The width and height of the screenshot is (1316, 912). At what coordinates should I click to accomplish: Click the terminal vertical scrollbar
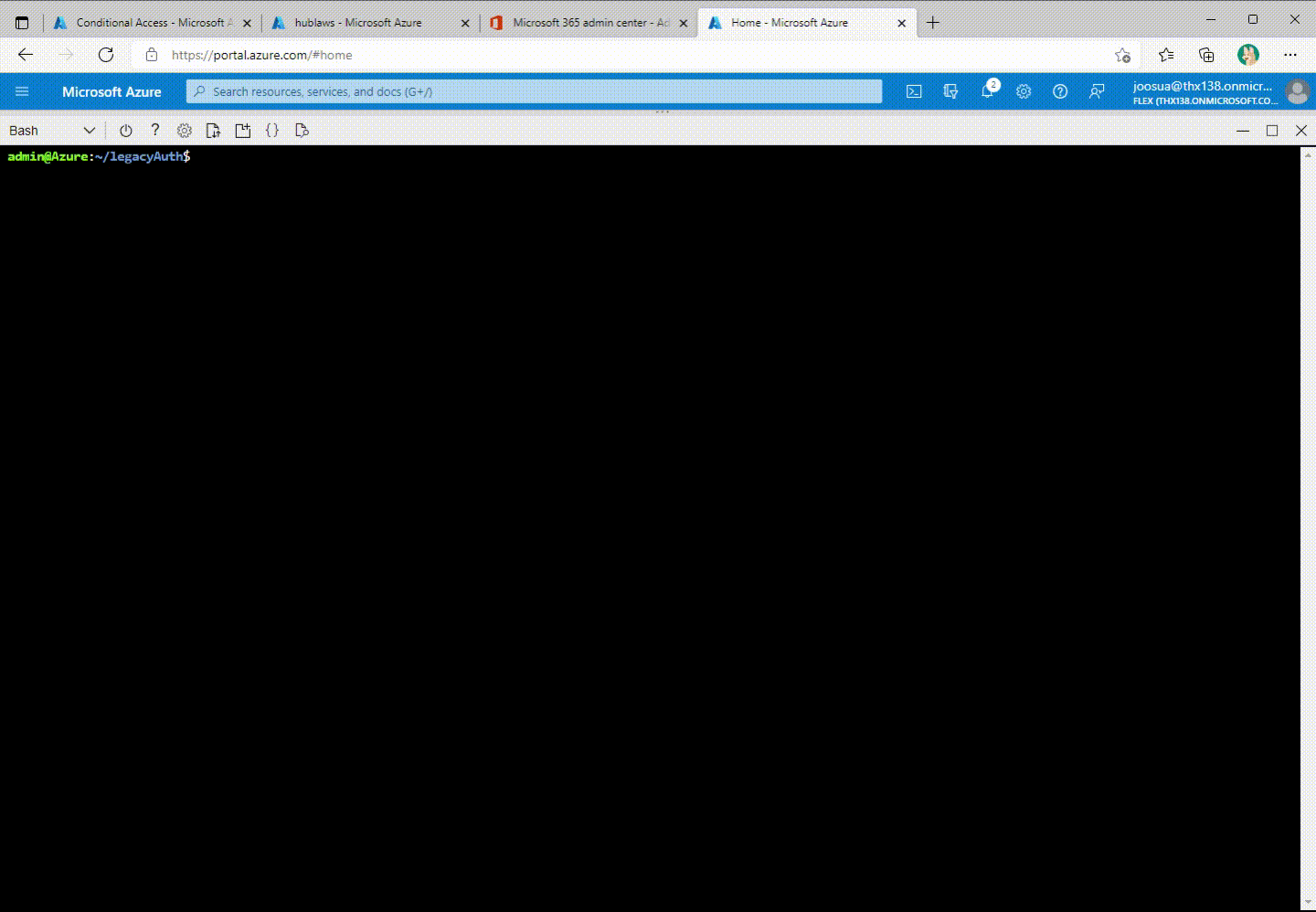click(x=1308, y=529)
